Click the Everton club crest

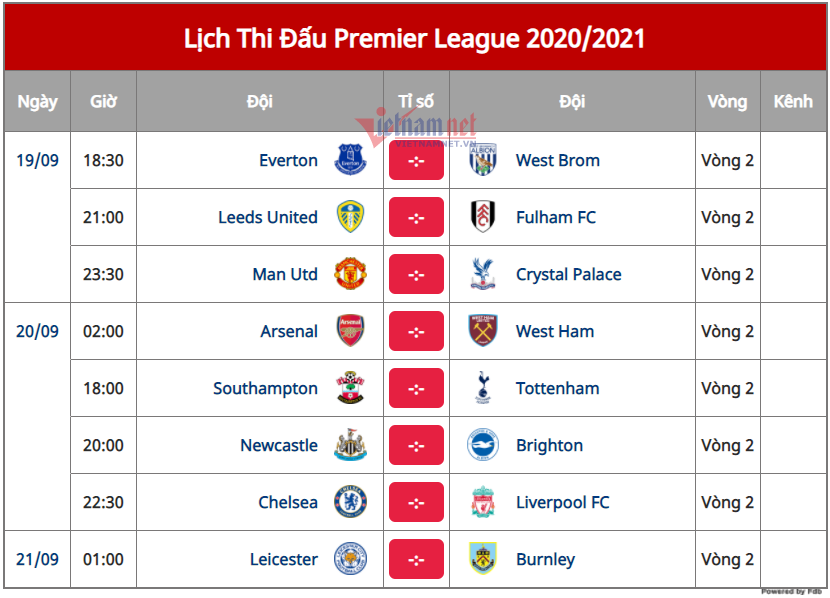point(350,160)
